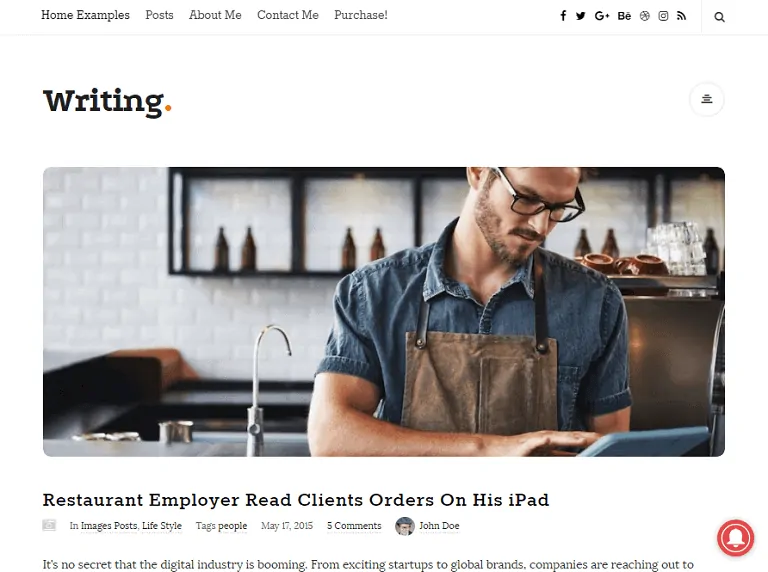
Task: Open the Instagram social icon
Action: pos(663,16)
